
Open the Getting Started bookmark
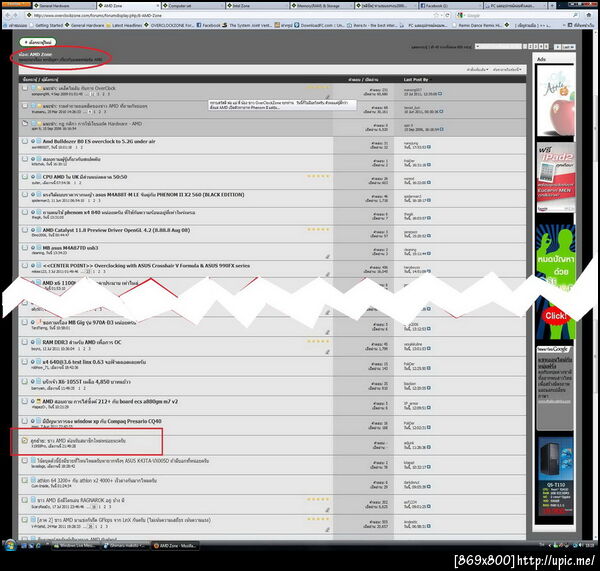point(46,25)
